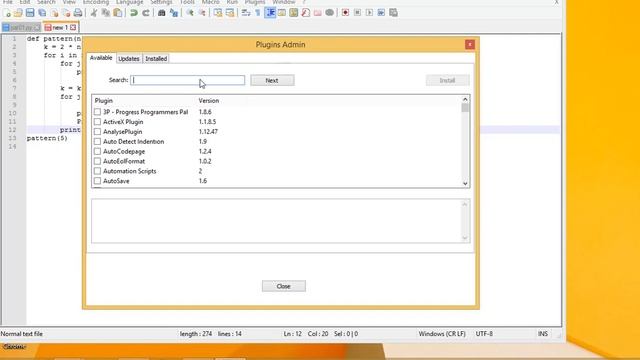The height and width of the screenshot is (360, 640).
Task: Click the green Undo arrow icon
Action: pos(133,13)
